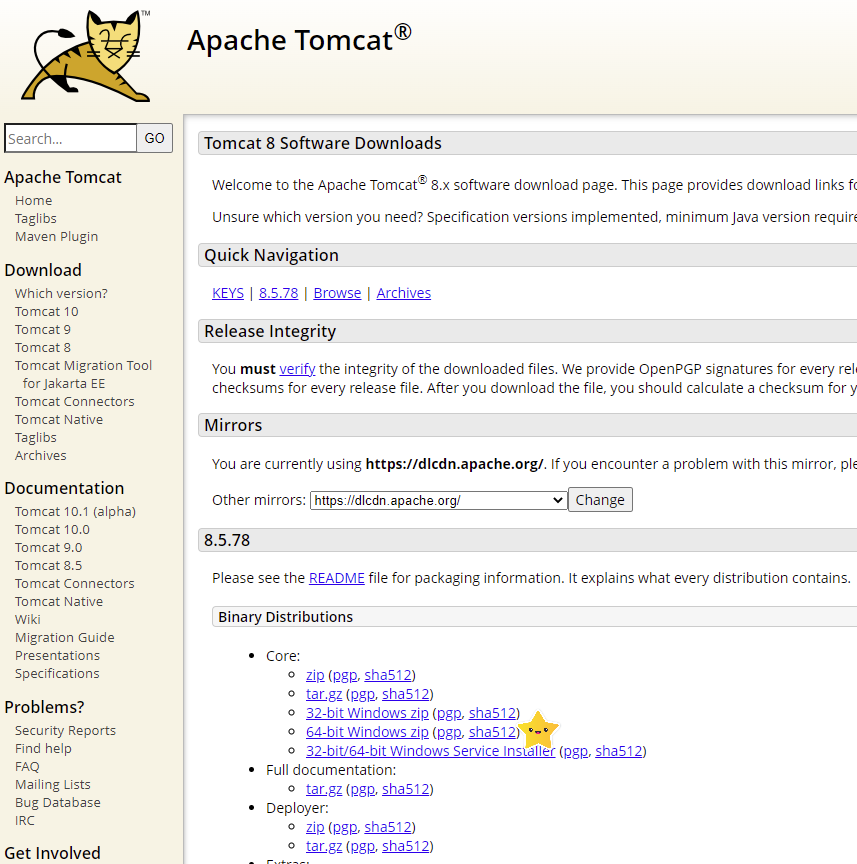Click the Browse quick navigation link
Viewport: 857px width, 864px height.
coord(337,293)
